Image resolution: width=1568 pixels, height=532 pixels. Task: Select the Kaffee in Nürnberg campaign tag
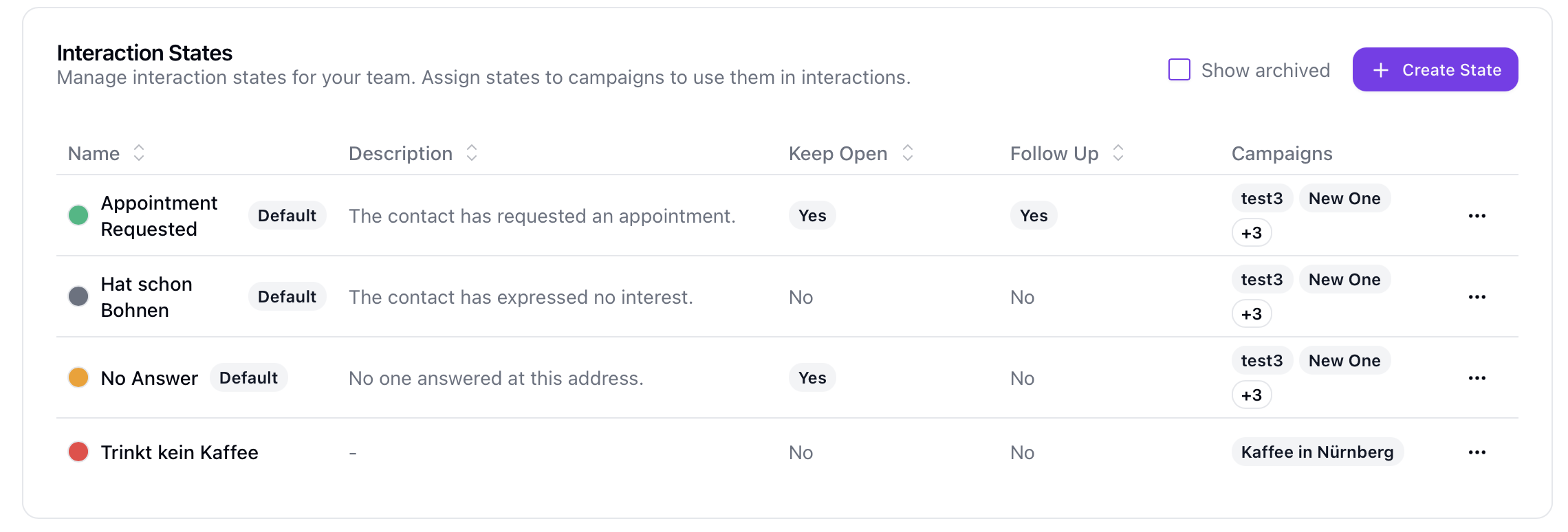tap(1317, 452)
